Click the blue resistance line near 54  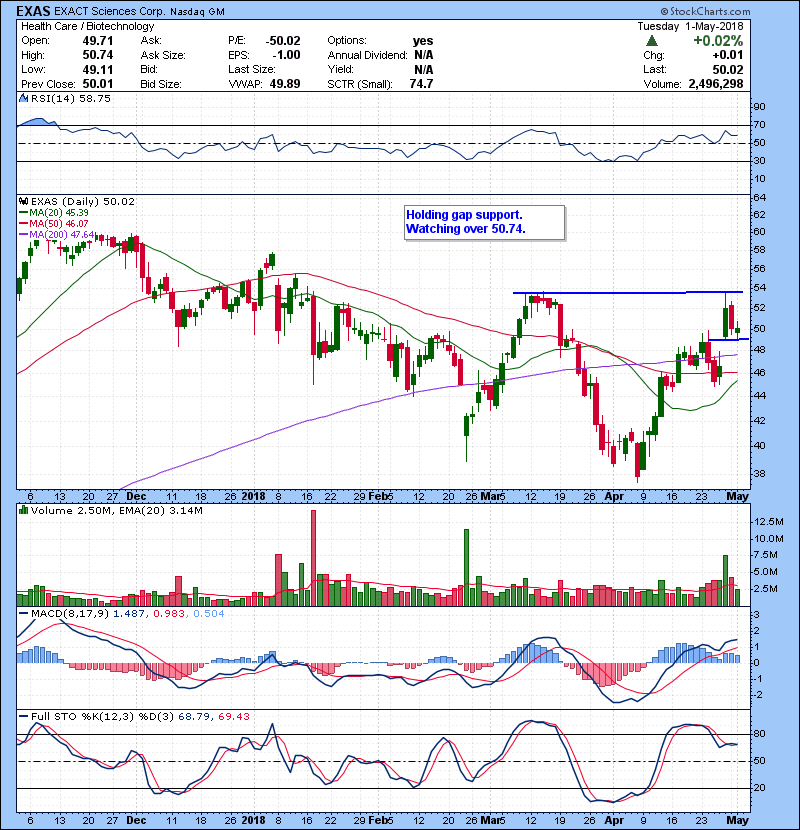[628, 292]
